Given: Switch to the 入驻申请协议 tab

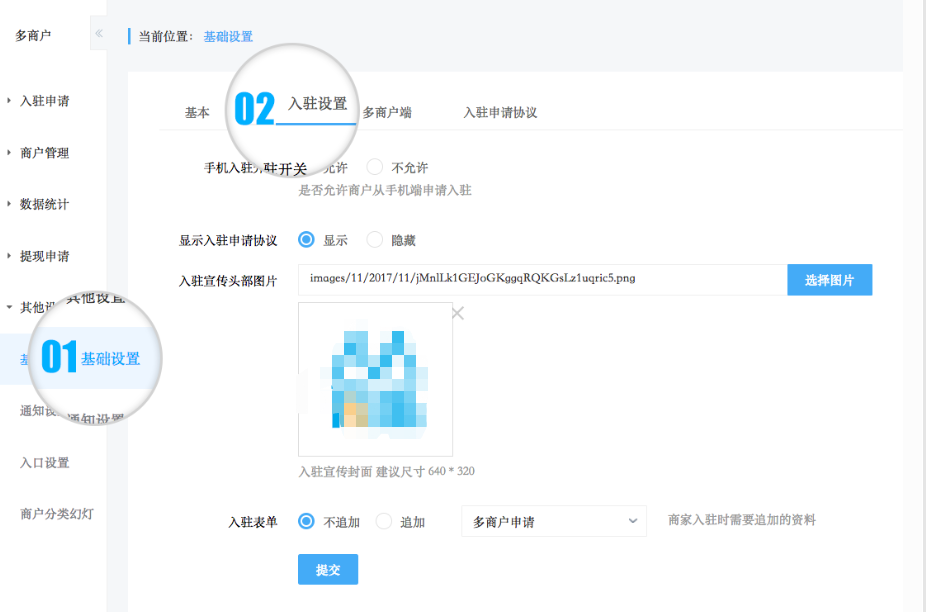Looking at the screenshot, I should pos(500,112).
